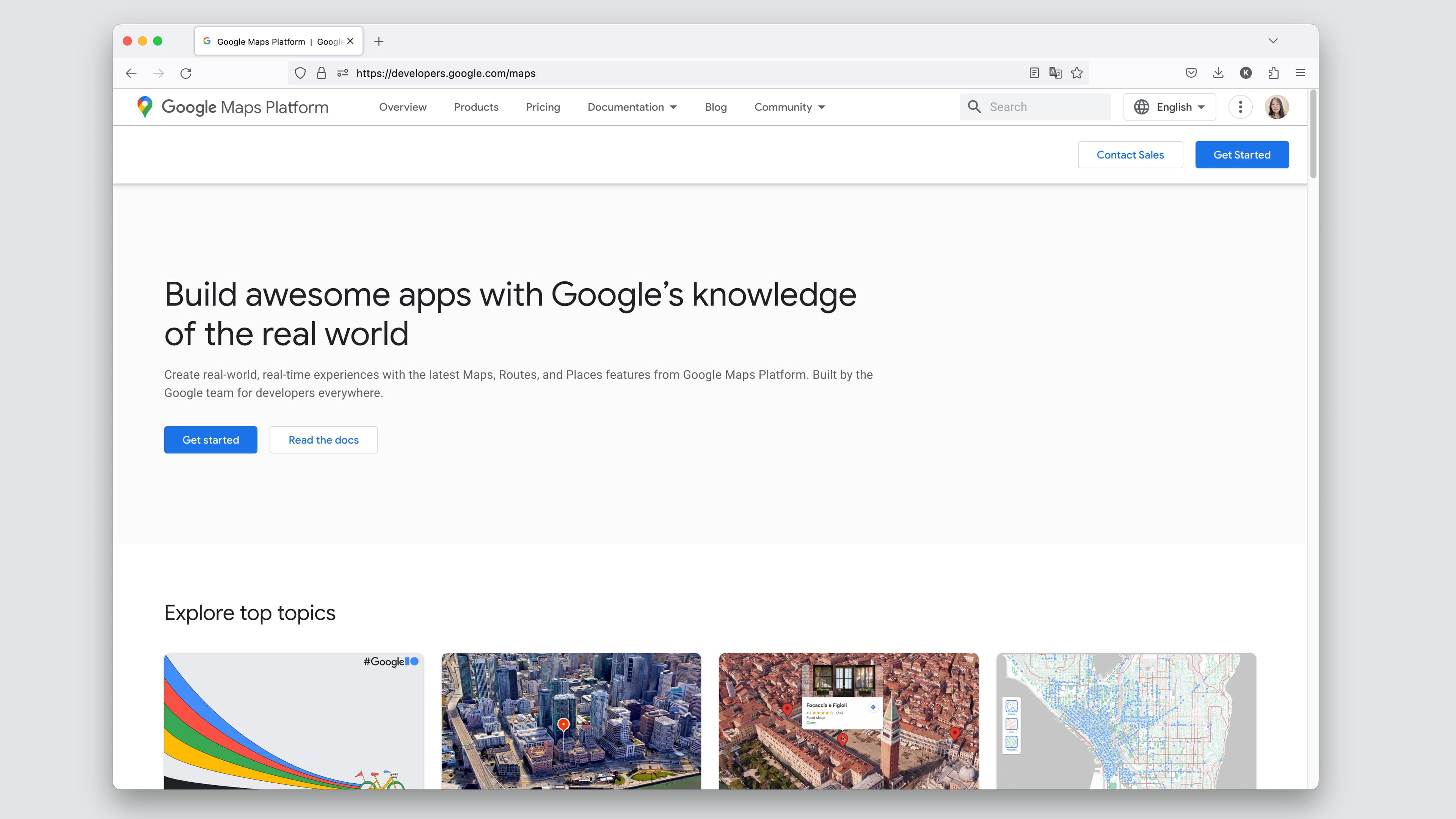
Task: Open the blue dotted map topic card
Action: click(x=1126, y=721)
